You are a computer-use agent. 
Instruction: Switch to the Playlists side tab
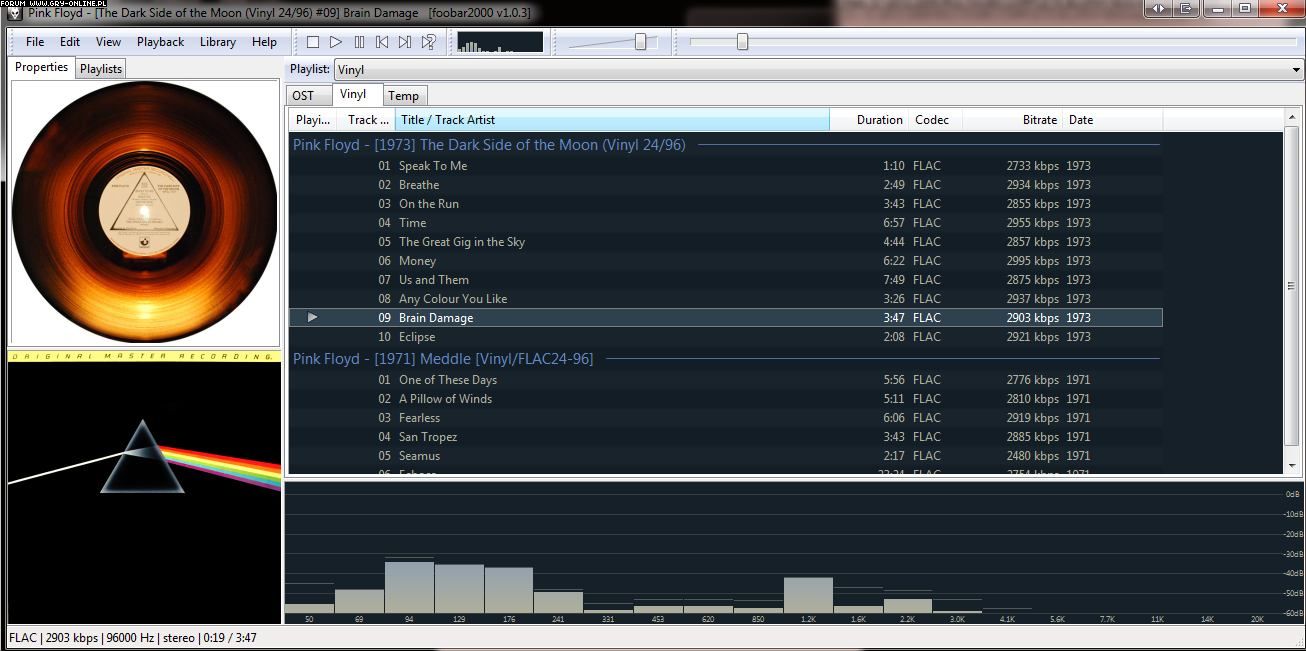[101, 69]
